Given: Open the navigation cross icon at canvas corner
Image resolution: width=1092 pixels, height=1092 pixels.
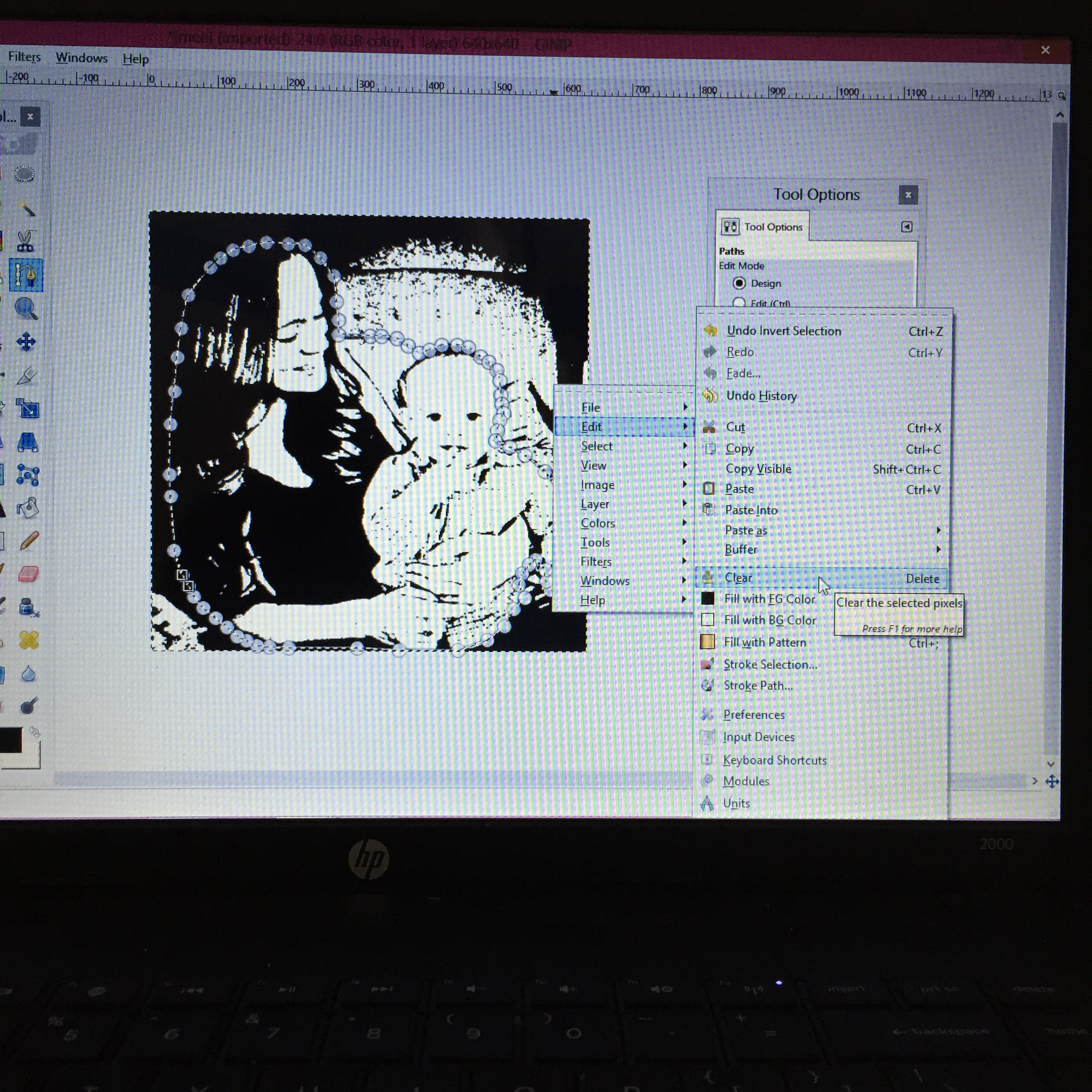Looking at the screenshot, I should pyautogui.click(x=1052, y=782).
